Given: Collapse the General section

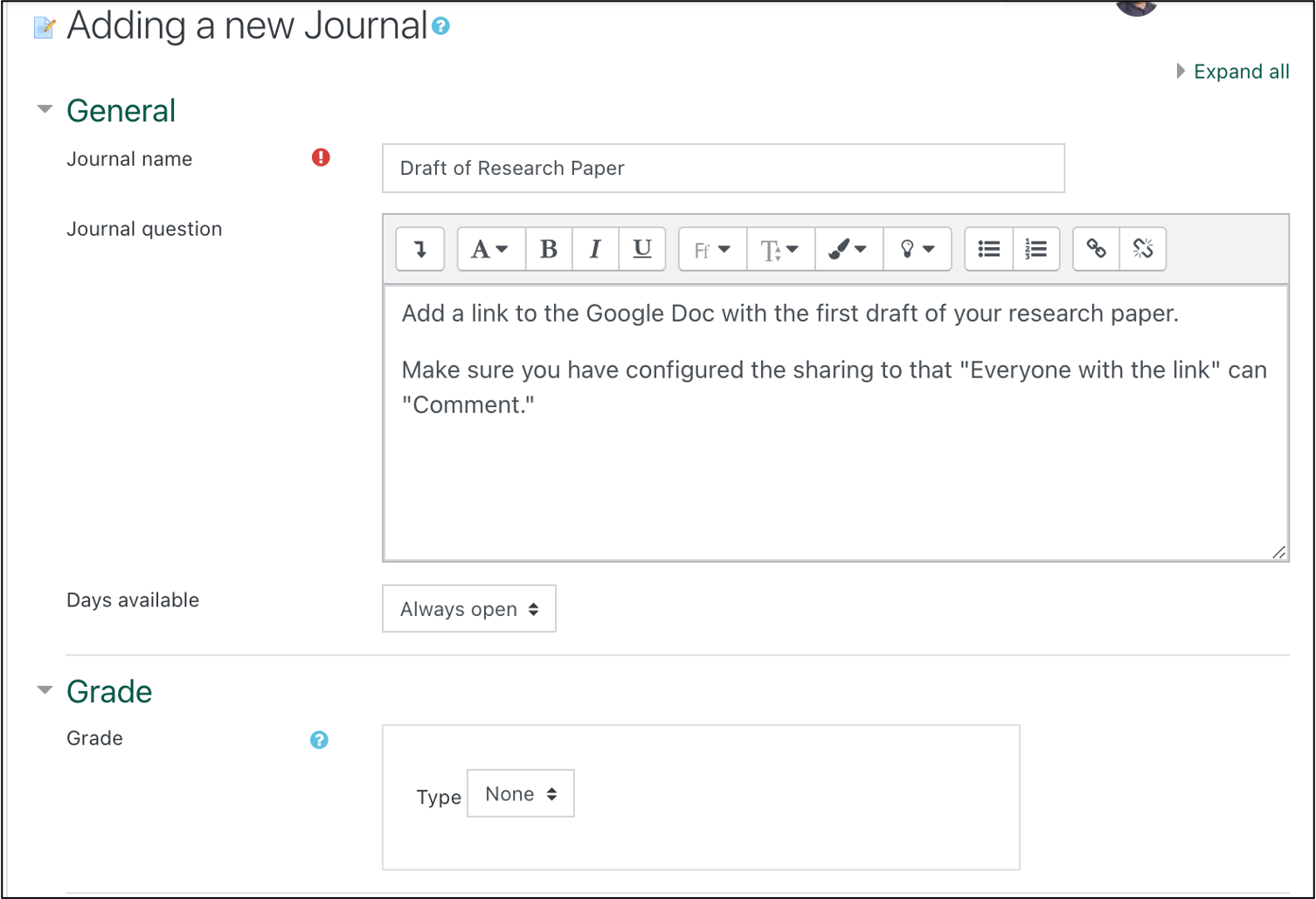Looking at the screenshot, I should (45, 108).
